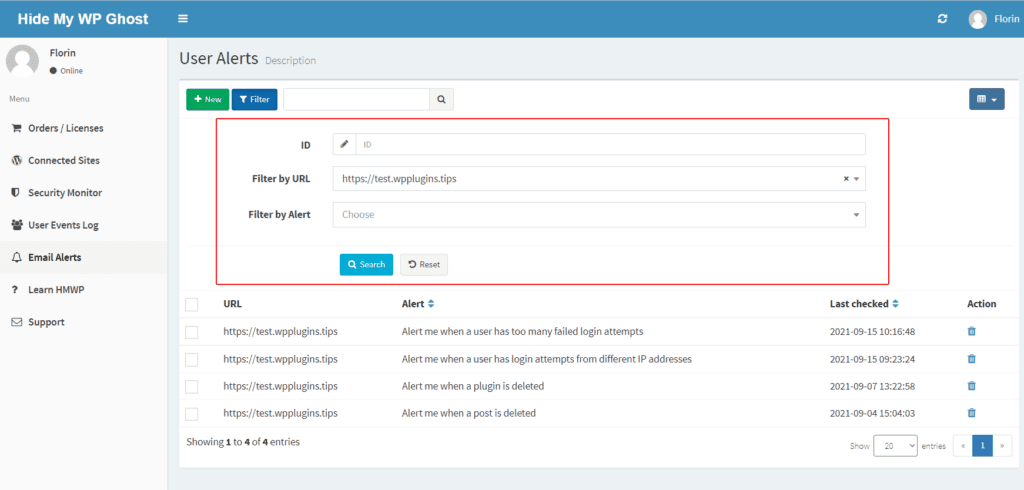Open the Filter by Alert dropdown

599,215
